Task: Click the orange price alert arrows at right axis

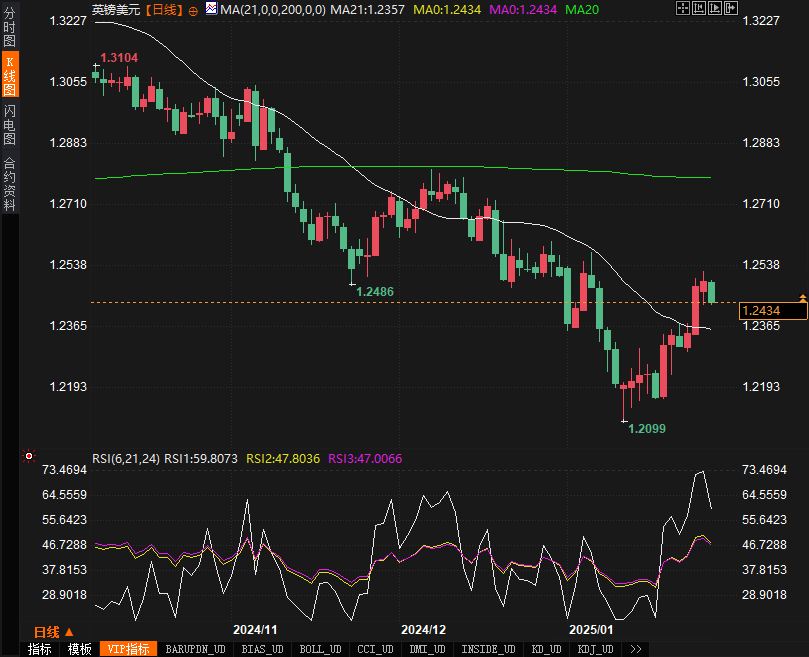Action: [802, 297]
